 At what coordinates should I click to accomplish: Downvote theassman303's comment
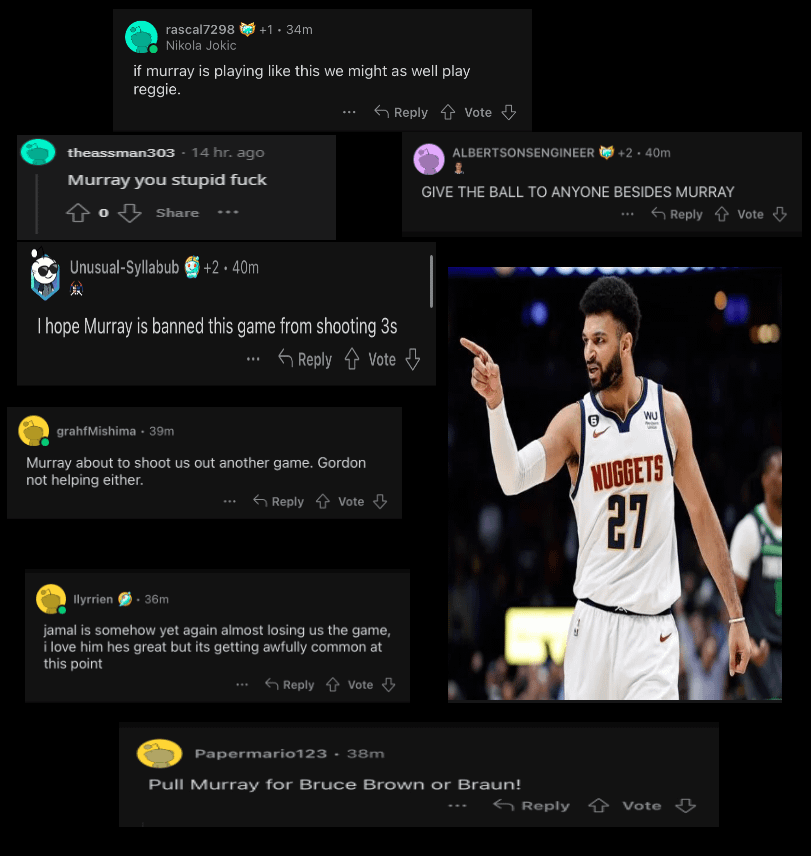[x=130, y=213]
